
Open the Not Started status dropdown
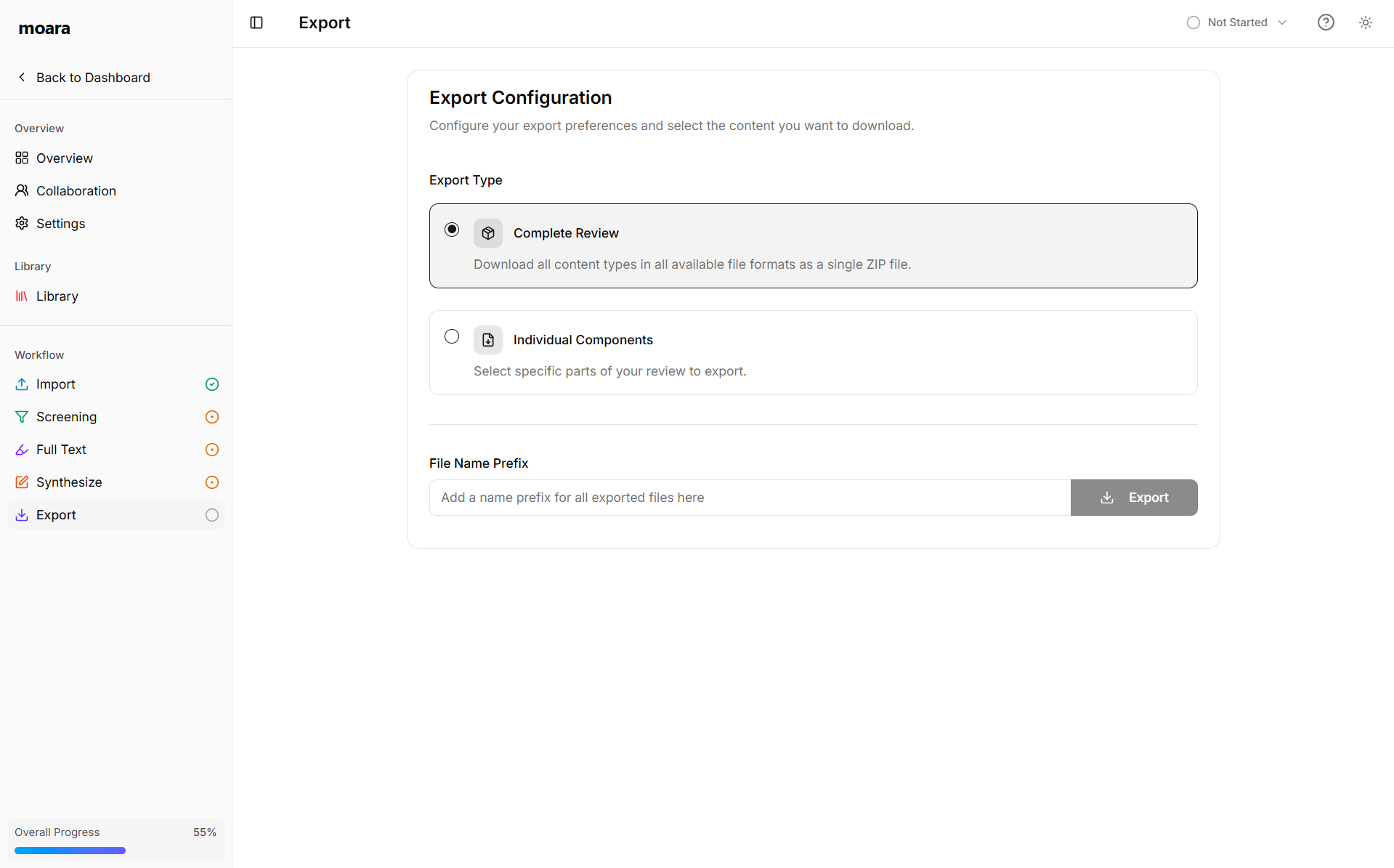point(1237,22)
